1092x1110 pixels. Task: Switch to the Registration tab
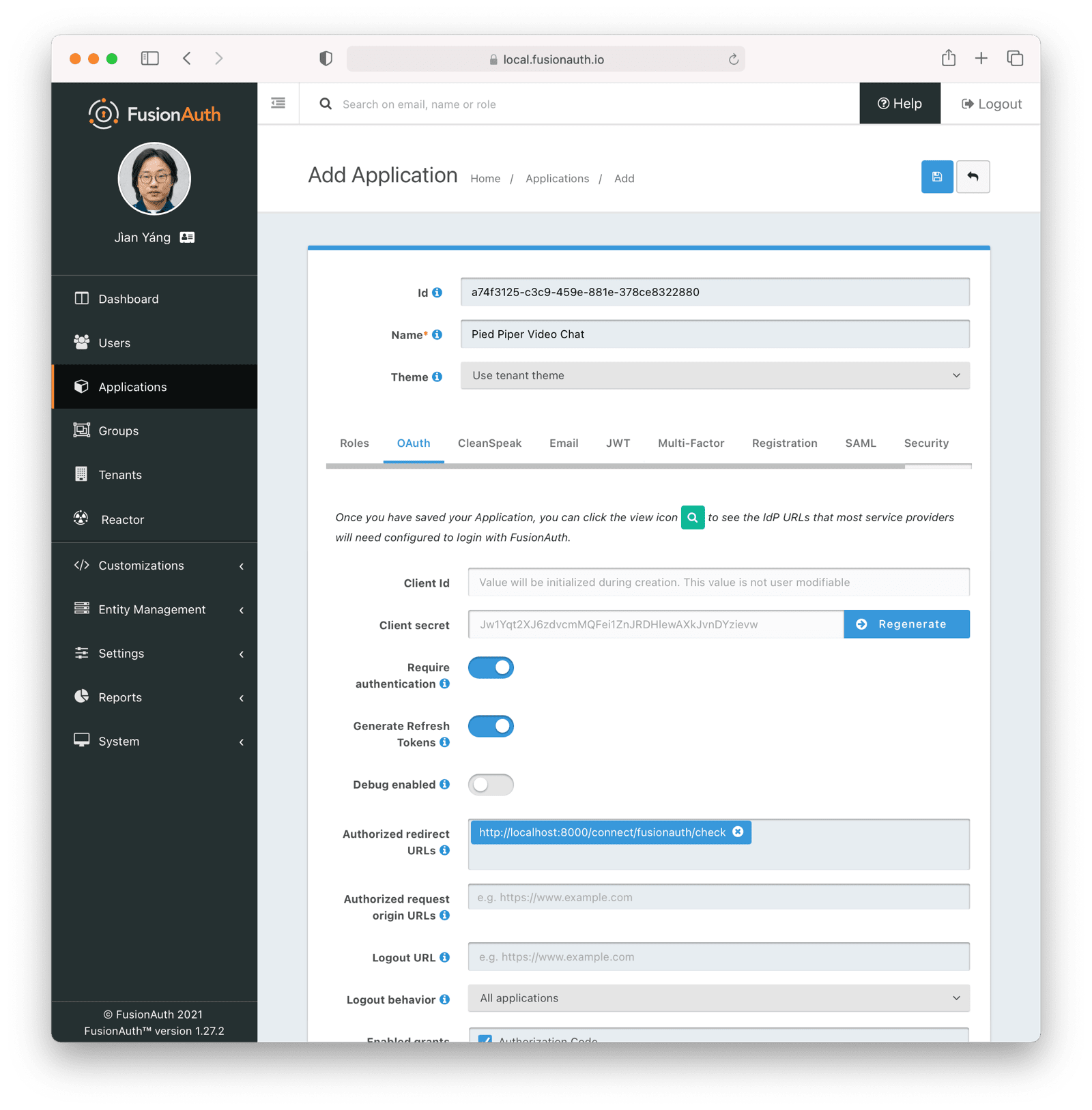pos(784,443)
